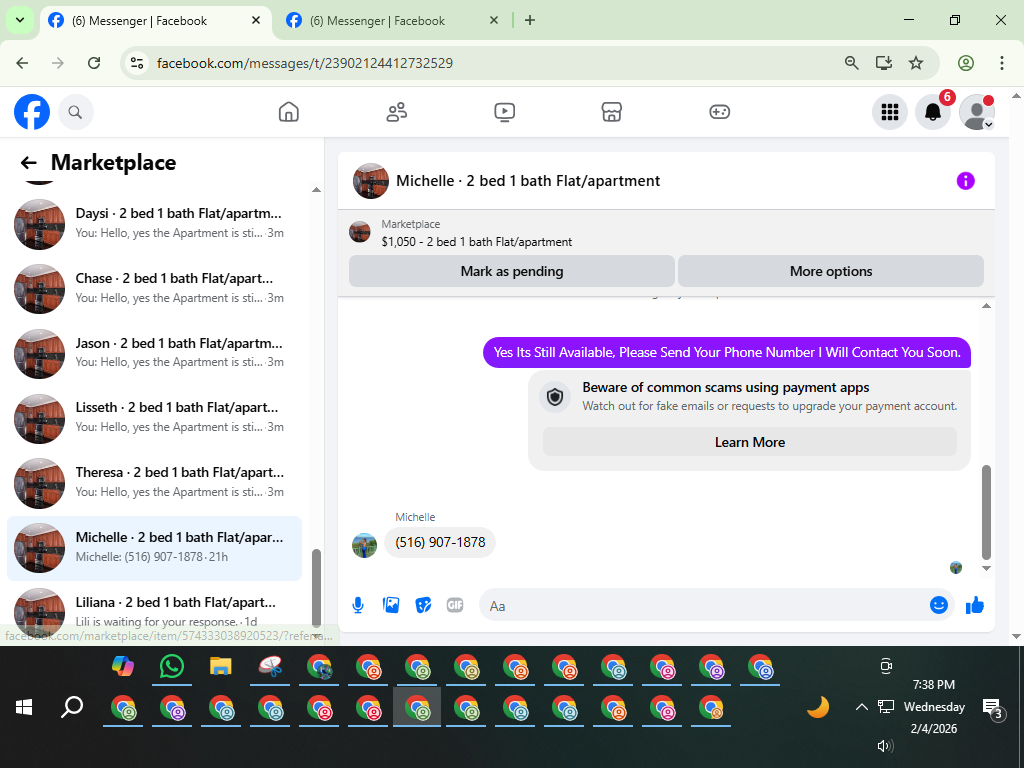
Task: Open the Facebook home logo
Action: 32,112
